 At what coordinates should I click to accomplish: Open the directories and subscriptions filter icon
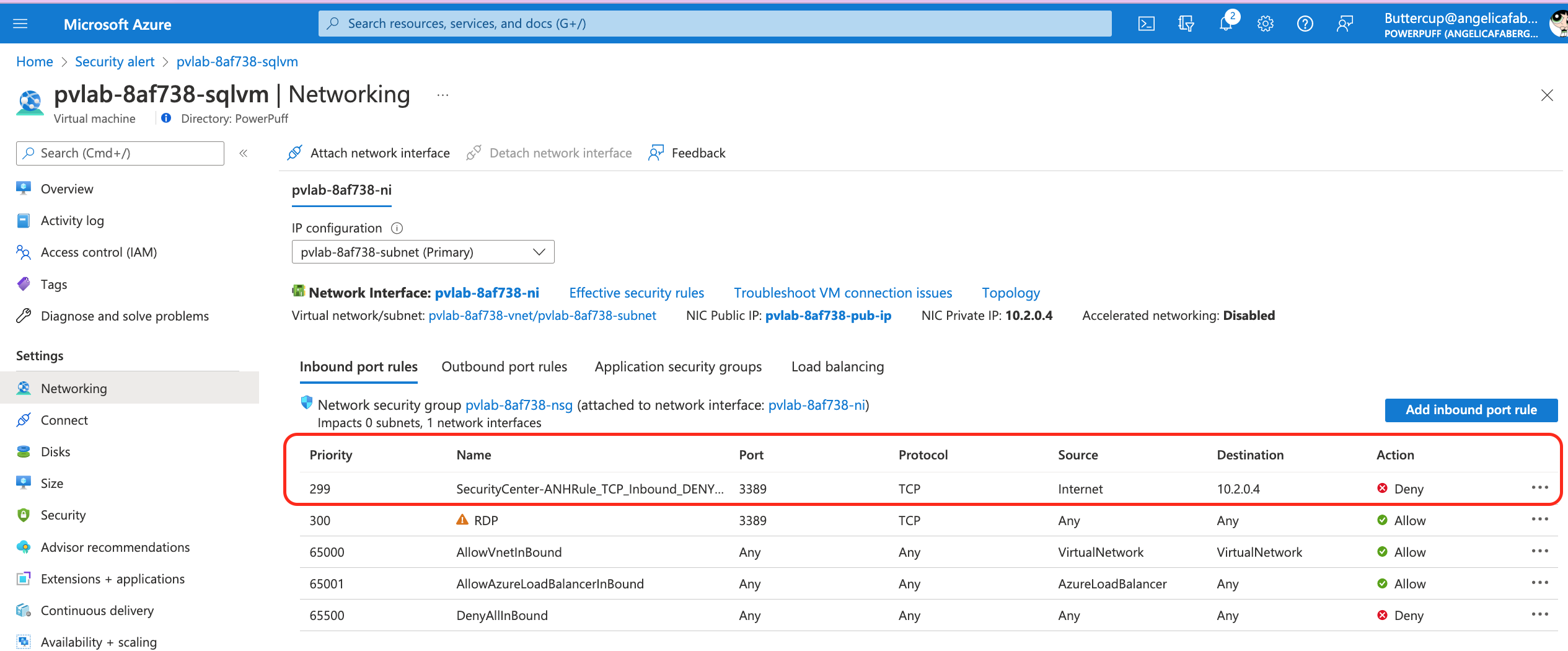click(1186, 24)
